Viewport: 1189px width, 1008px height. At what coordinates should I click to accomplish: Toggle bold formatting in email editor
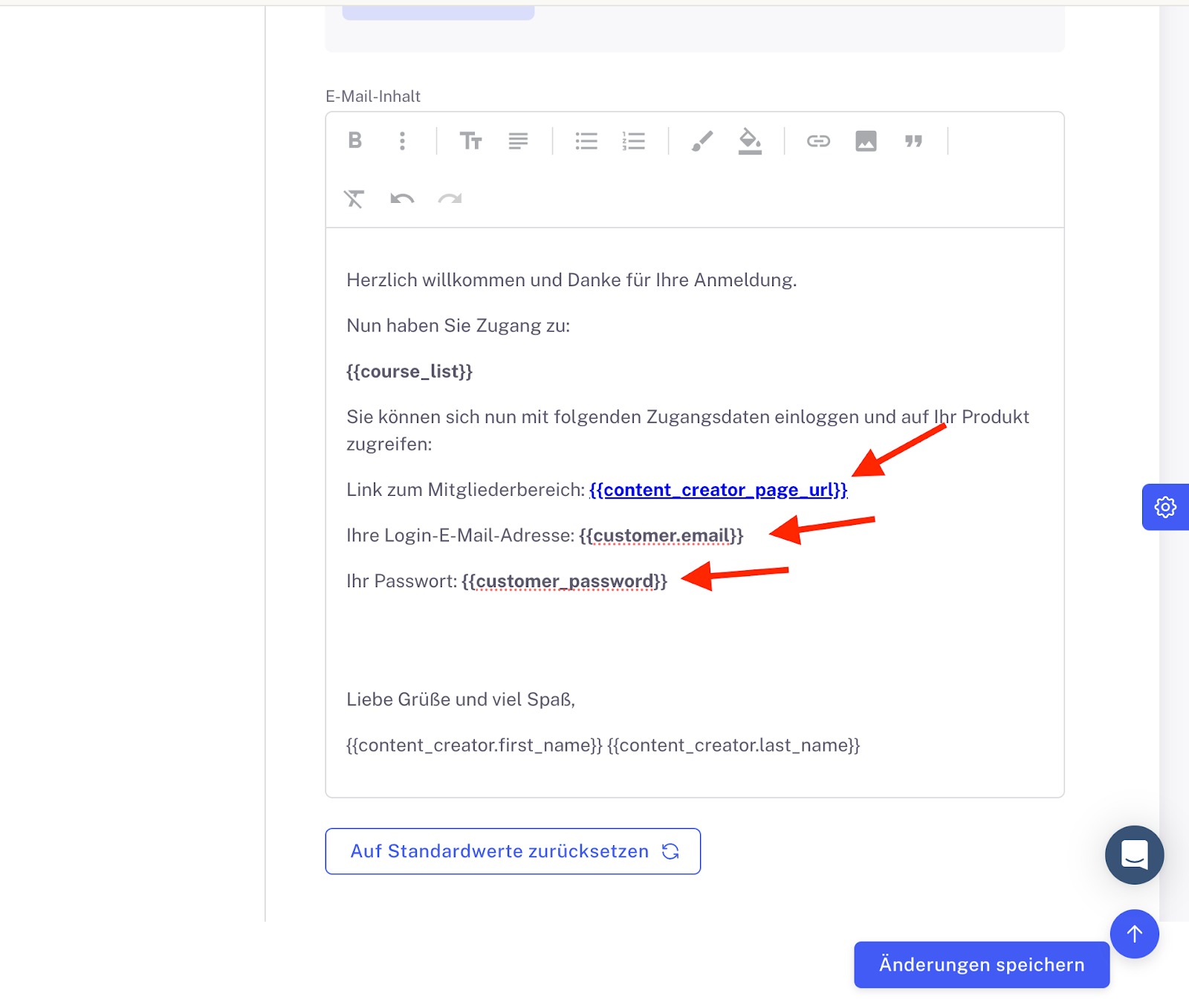click(355, 140)
